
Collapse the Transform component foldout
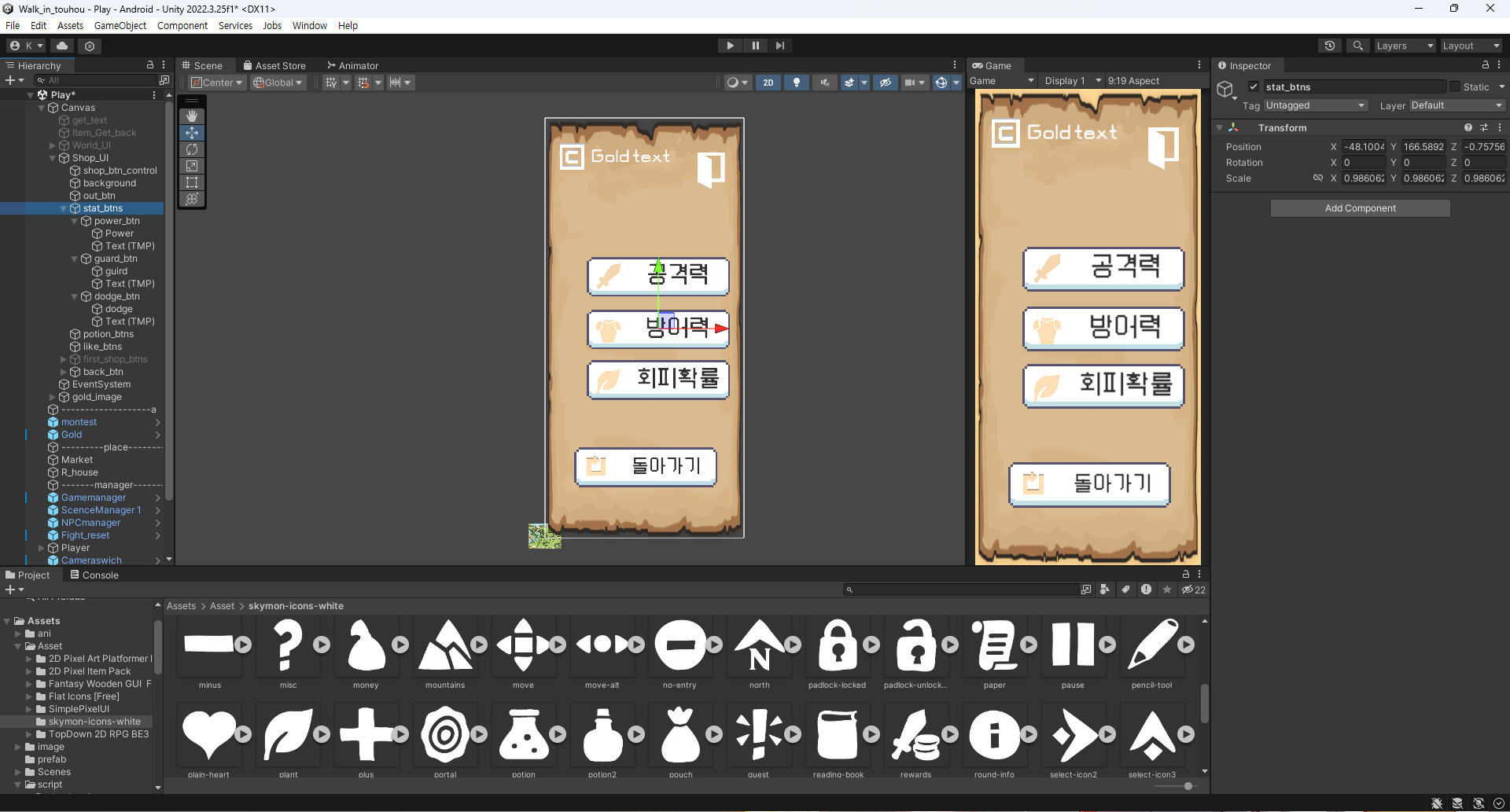tap(1220, 127)
